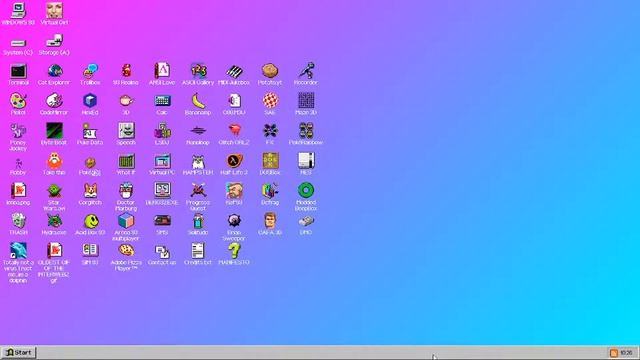This screenshot has height=360, width=640.
Task: Launch Cat Explorer globe icon
Action: pyautogui.click(x=54, y=71)
